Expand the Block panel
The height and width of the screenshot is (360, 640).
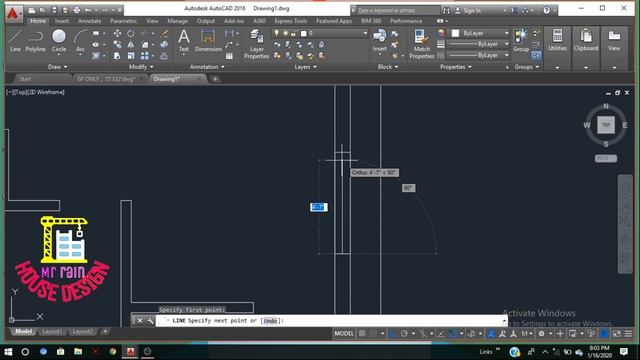(388, 67)
